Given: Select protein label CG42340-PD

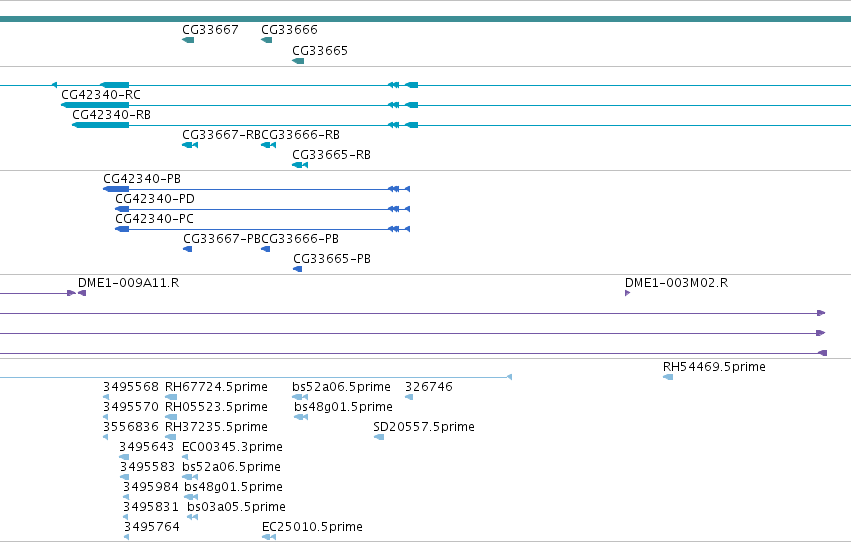Looking at the screenshot, I should 155,199.
